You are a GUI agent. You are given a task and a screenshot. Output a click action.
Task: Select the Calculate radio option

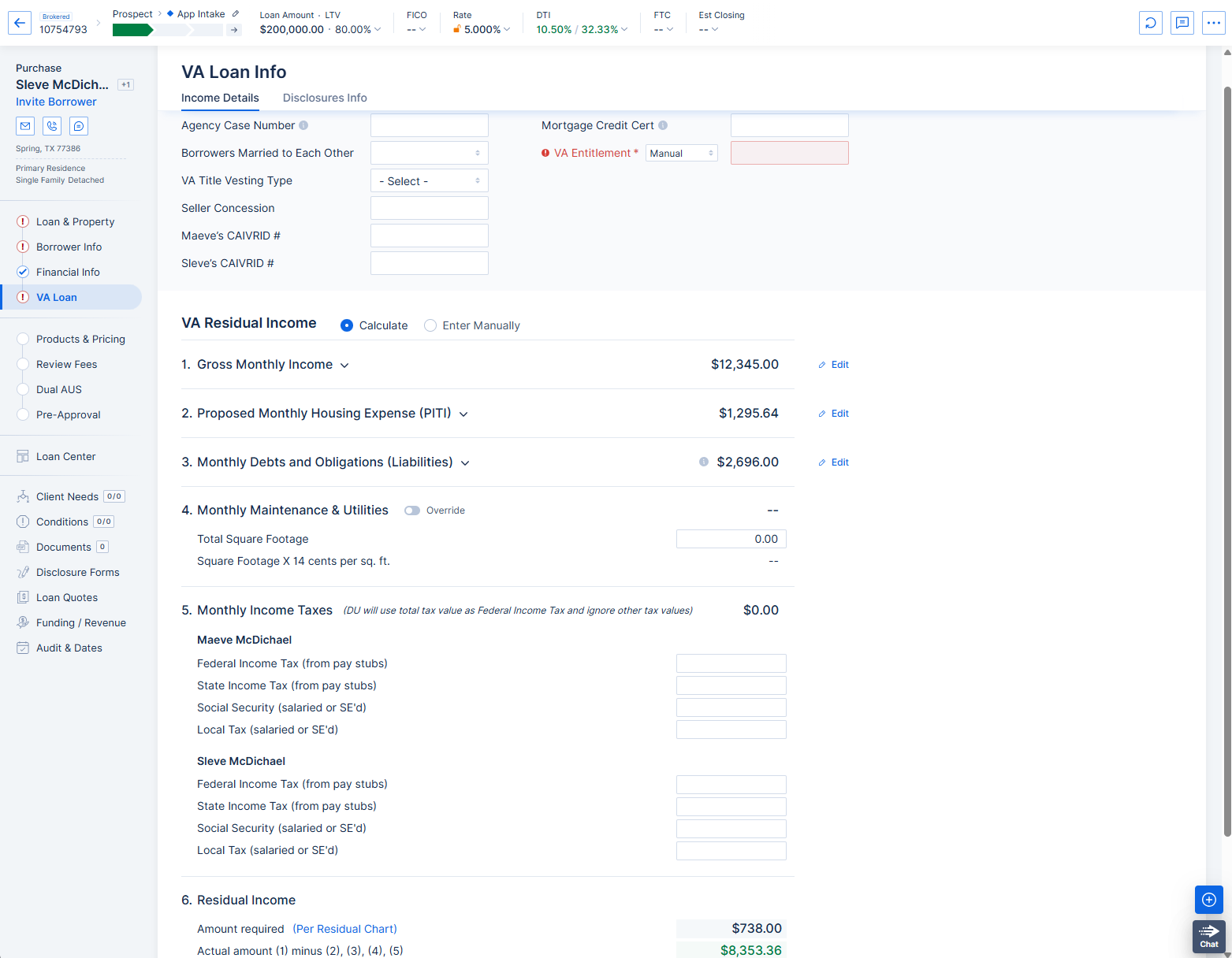pos(347,325)
